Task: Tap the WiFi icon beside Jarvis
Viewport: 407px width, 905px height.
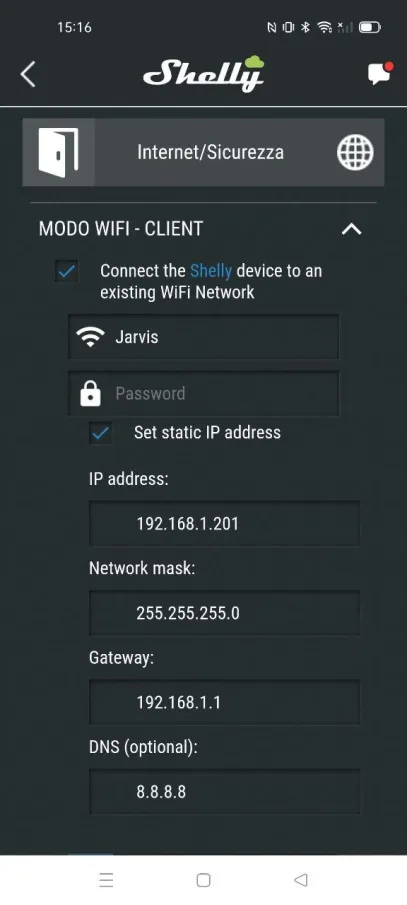Action: point(91,337)
